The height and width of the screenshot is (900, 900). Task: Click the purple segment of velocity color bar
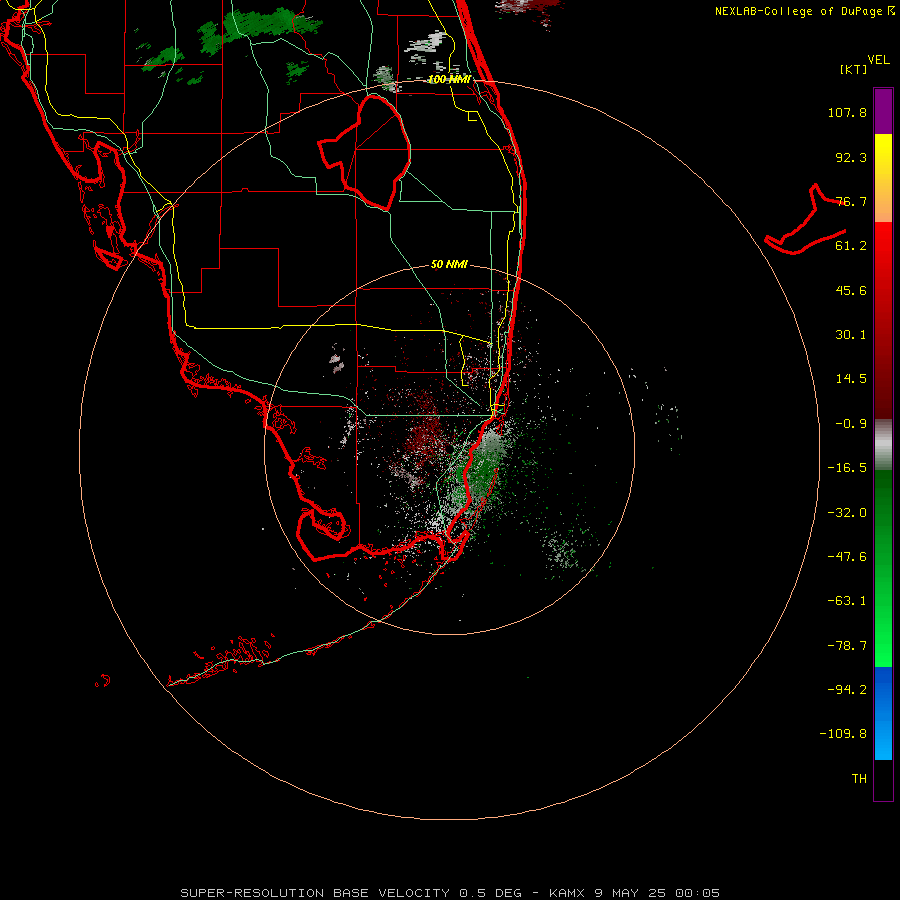[x=883, y=111]
